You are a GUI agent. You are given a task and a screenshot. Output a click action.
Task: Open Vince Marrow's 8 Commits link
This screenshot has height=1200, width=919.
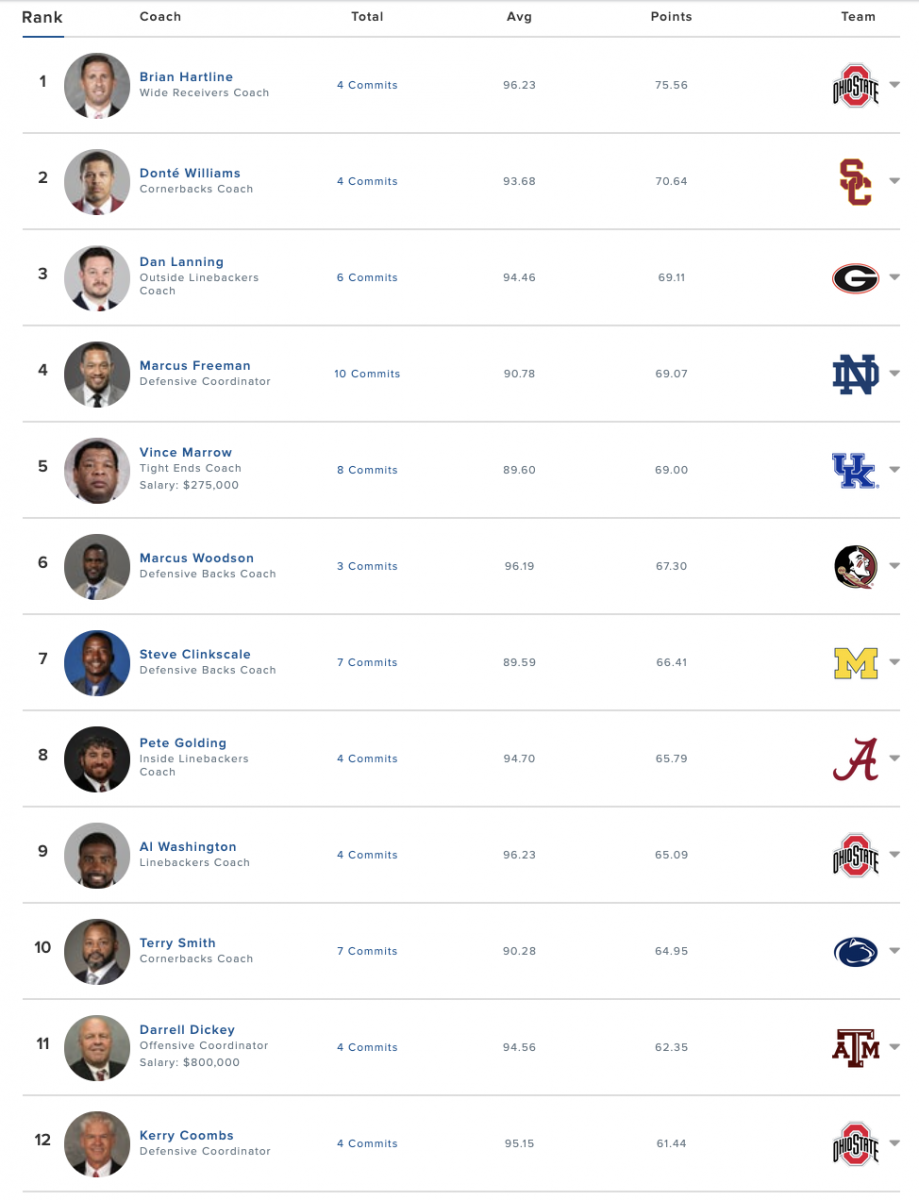[367, 470]
